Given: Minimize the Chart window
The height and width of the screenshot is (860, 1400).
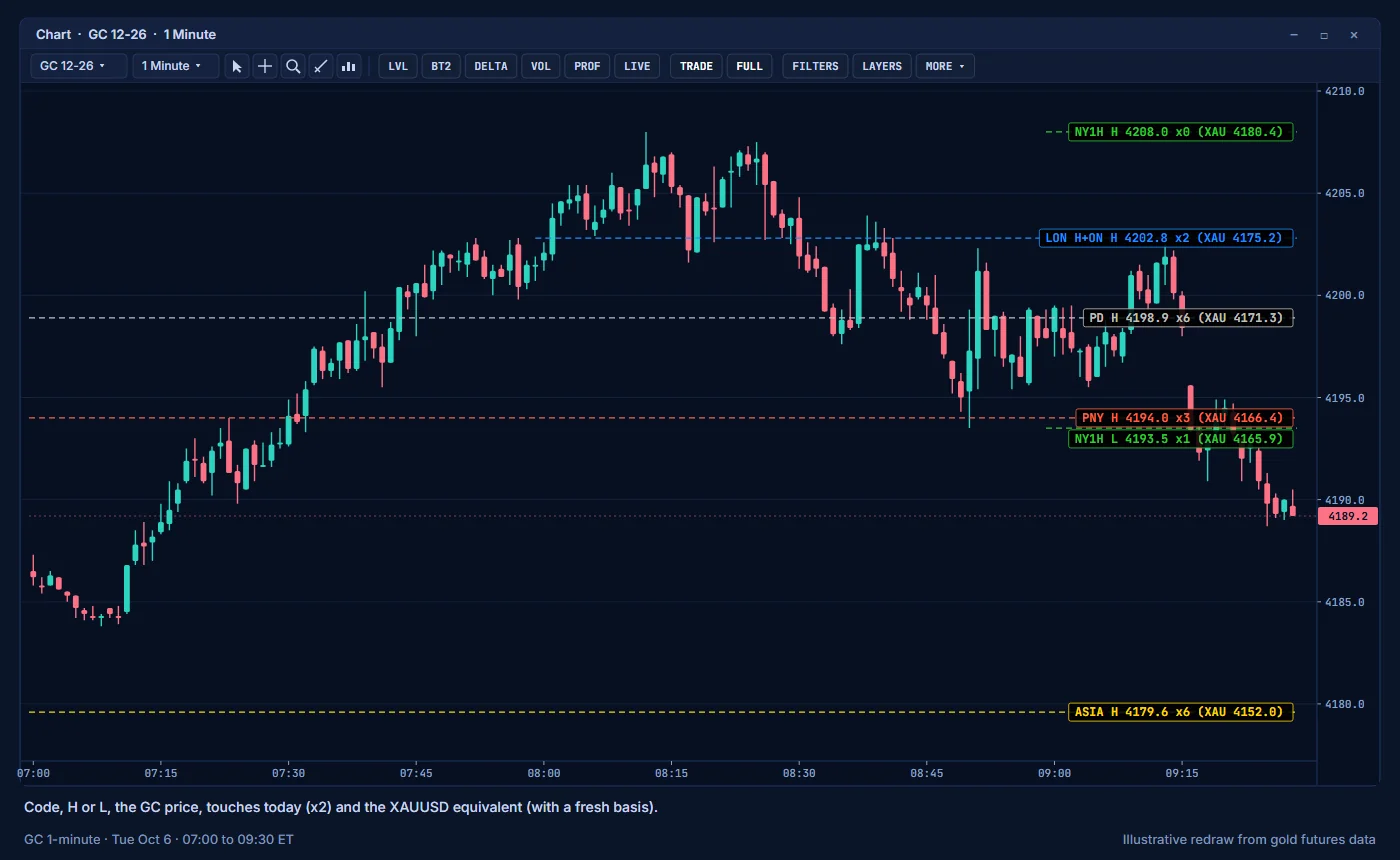Looking at the screenshot, I should 1294,35.
